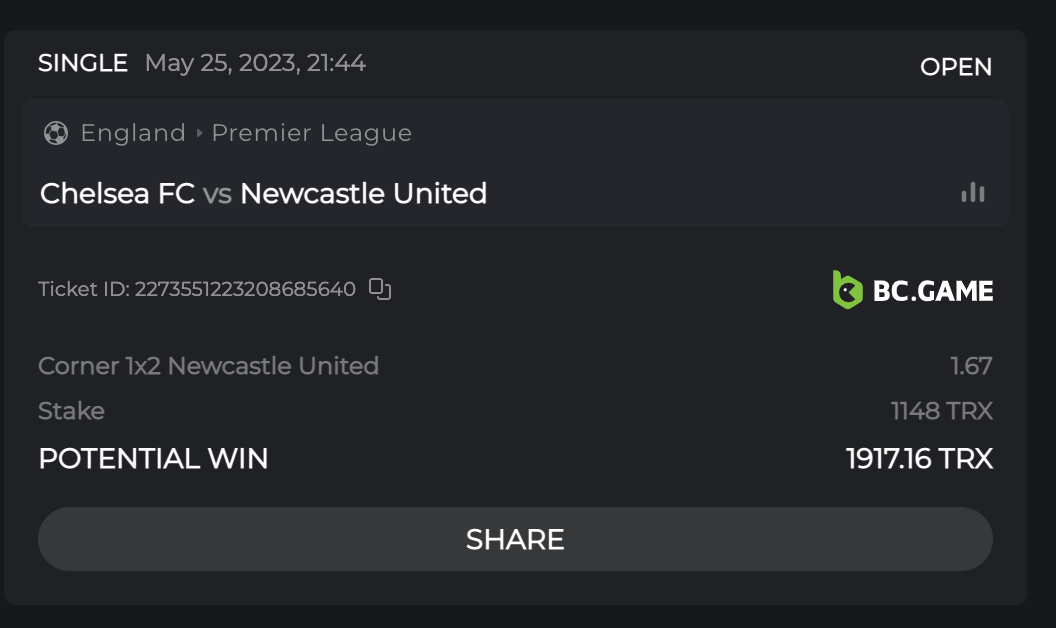Click the soccer ball sport icon
Viewport: 1056px width, 628px height.
[55, 133]
